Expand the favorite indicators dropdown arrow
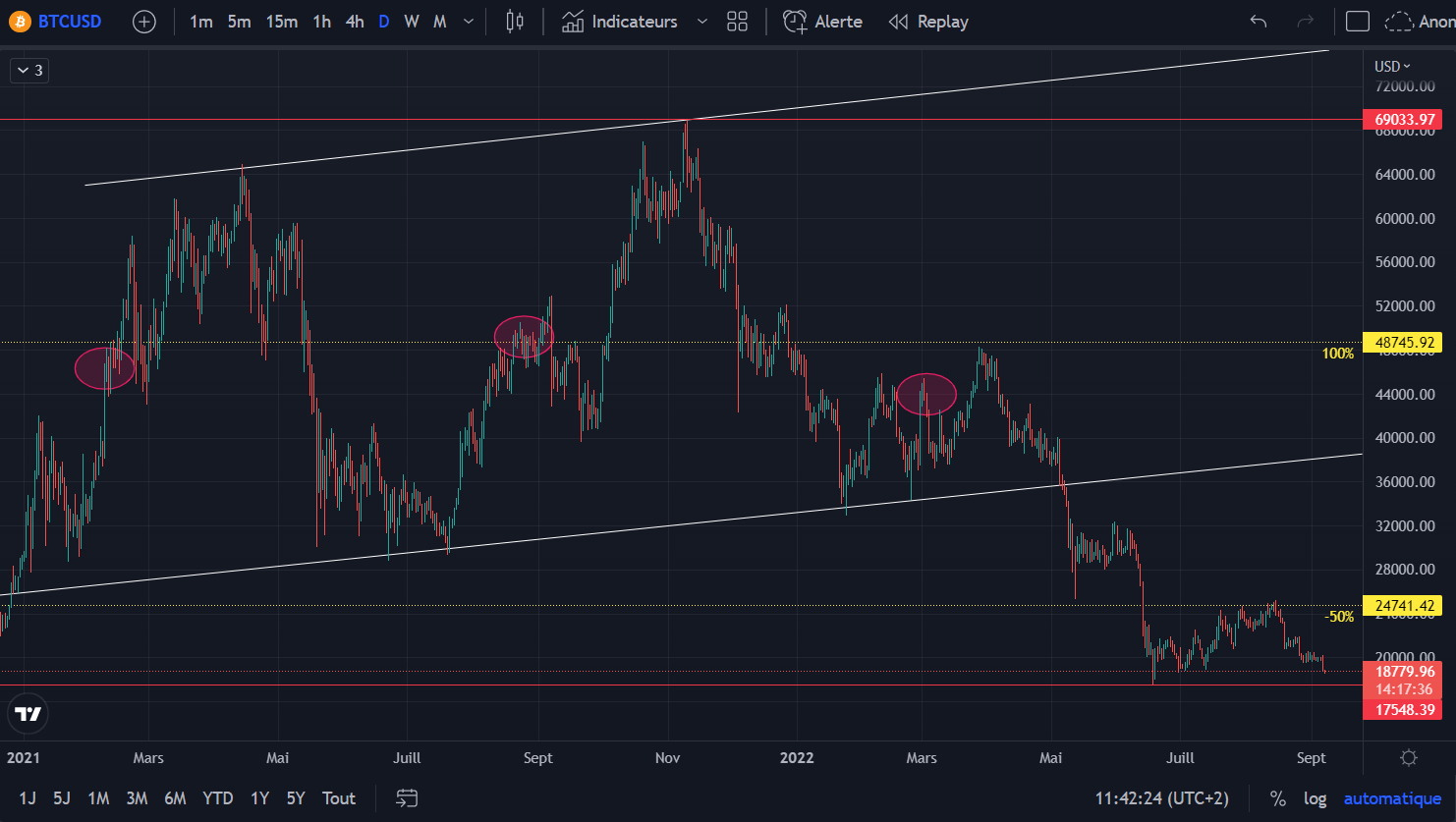The image size is (1456, 822). coord(701,22)
